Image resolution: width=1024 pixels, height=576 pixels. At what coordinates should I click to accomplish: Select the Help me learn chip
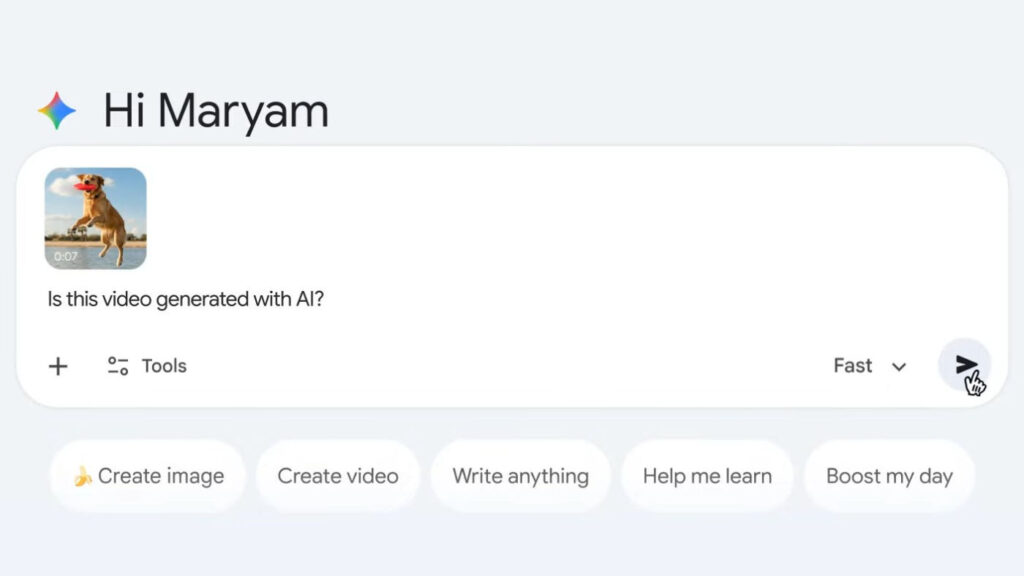707,476
